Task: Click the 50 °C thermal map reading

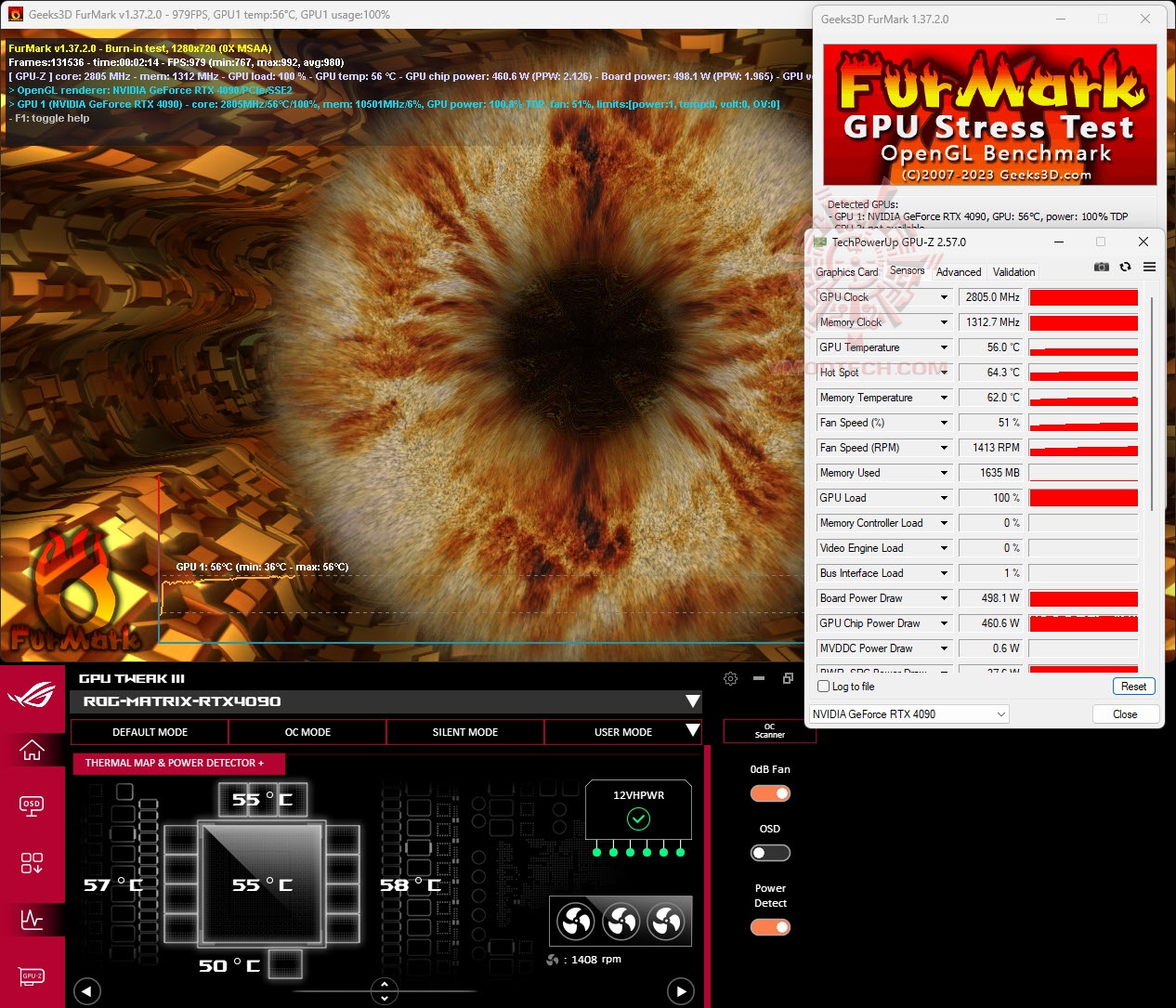Action: (229, 966)
